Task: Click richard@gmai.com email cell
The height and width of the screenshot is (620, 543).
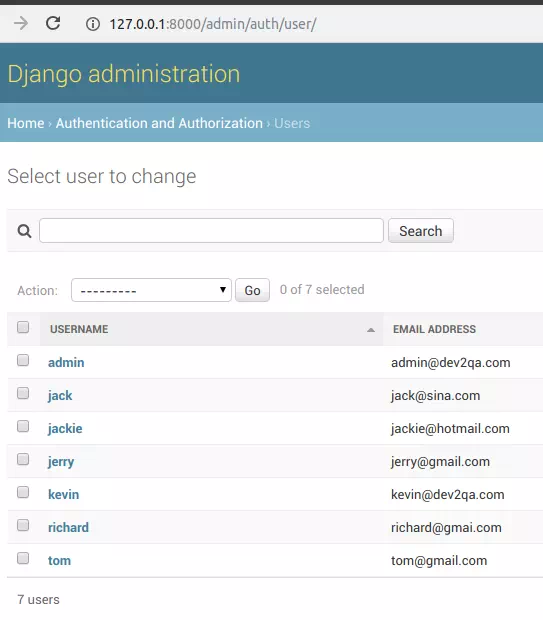Action: tap(446, 527)
